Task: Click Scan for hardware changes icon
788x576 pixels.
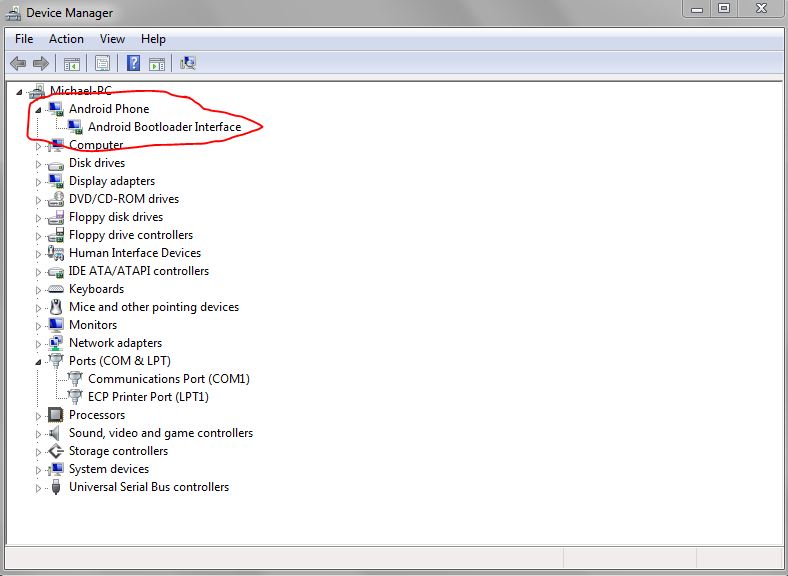Action: tap(187, 63)
